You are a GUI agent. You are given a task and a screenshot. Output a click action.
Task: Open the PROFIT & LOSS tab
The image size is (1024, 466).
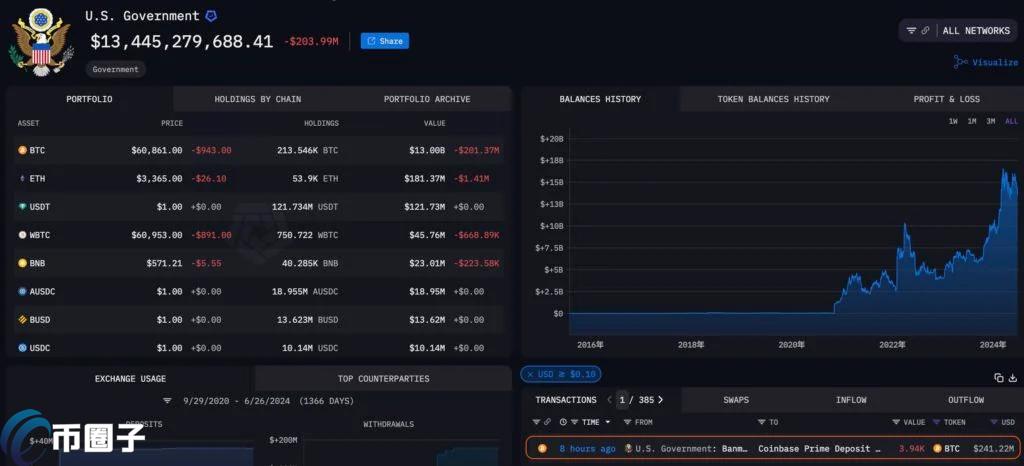(x=946, y=99)
